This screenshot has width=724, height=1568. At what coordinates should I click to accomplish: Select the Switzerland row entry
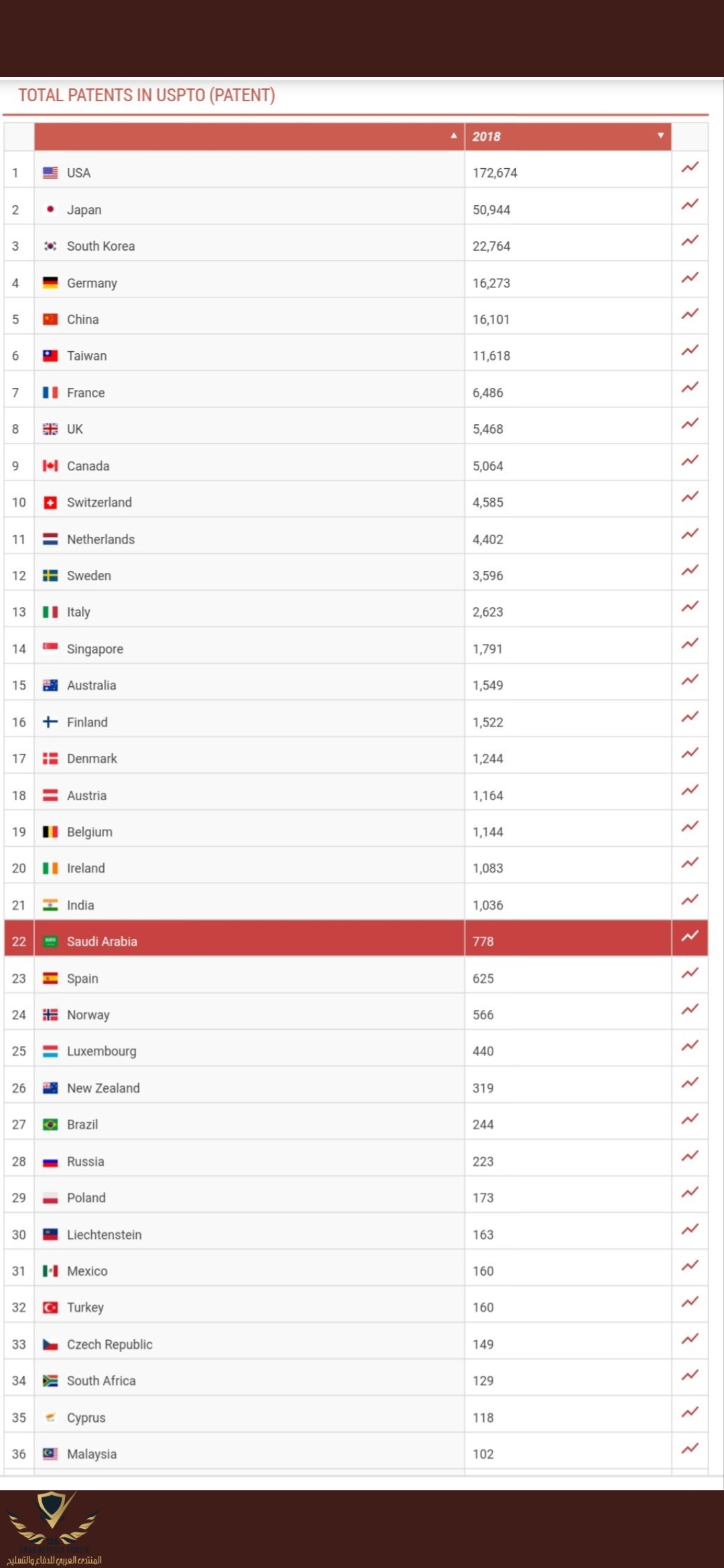(x=356, y=502)
